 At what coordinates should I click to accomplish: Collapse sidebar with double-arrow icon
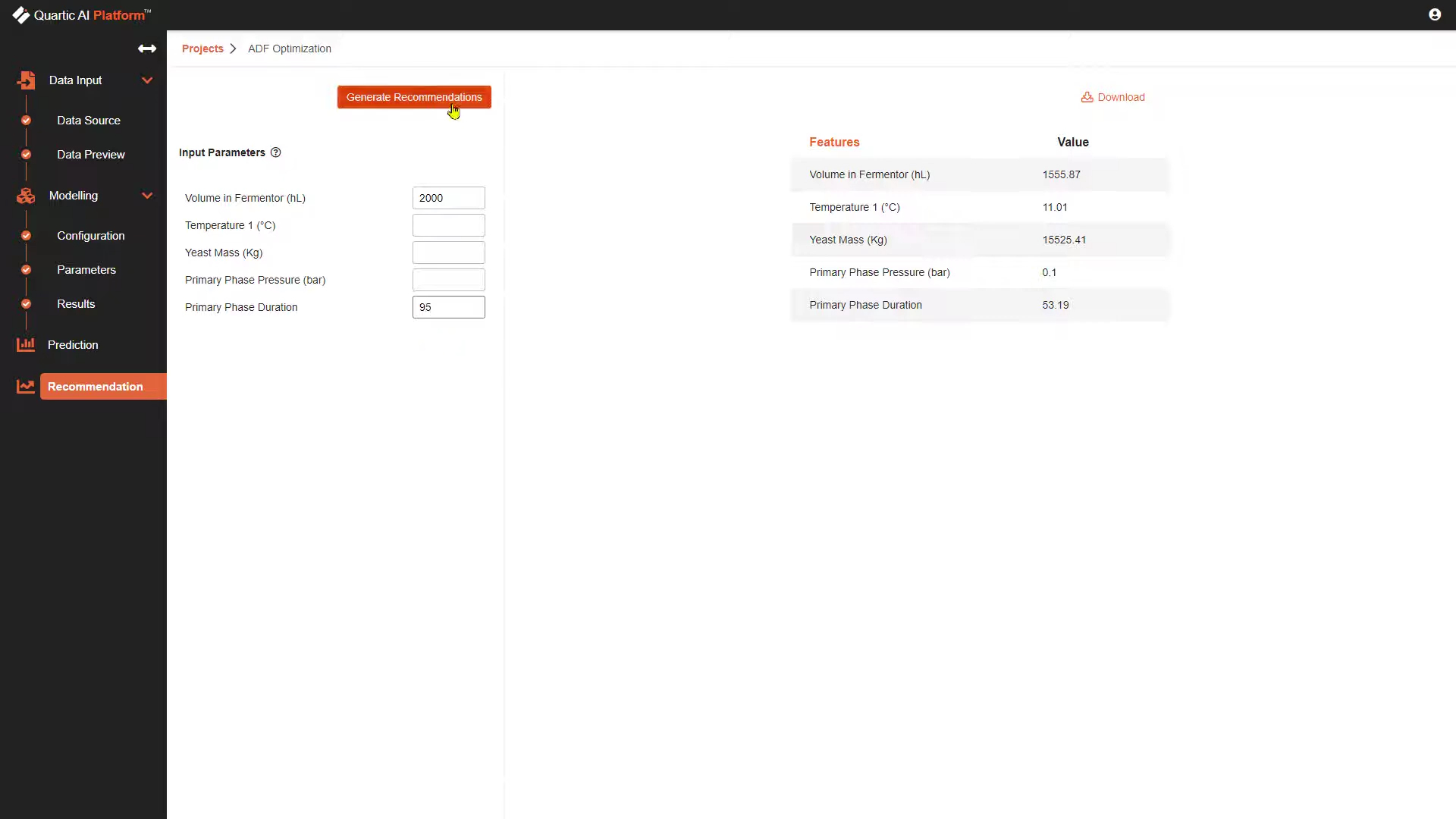[147, 49]
